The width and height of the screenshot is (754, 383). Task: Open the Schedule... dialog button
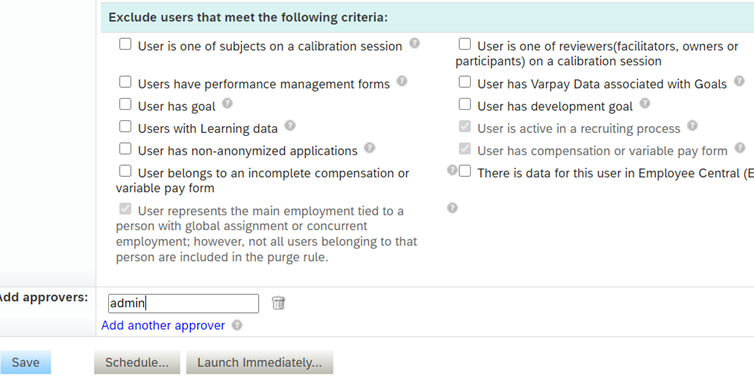pos(137,362)
